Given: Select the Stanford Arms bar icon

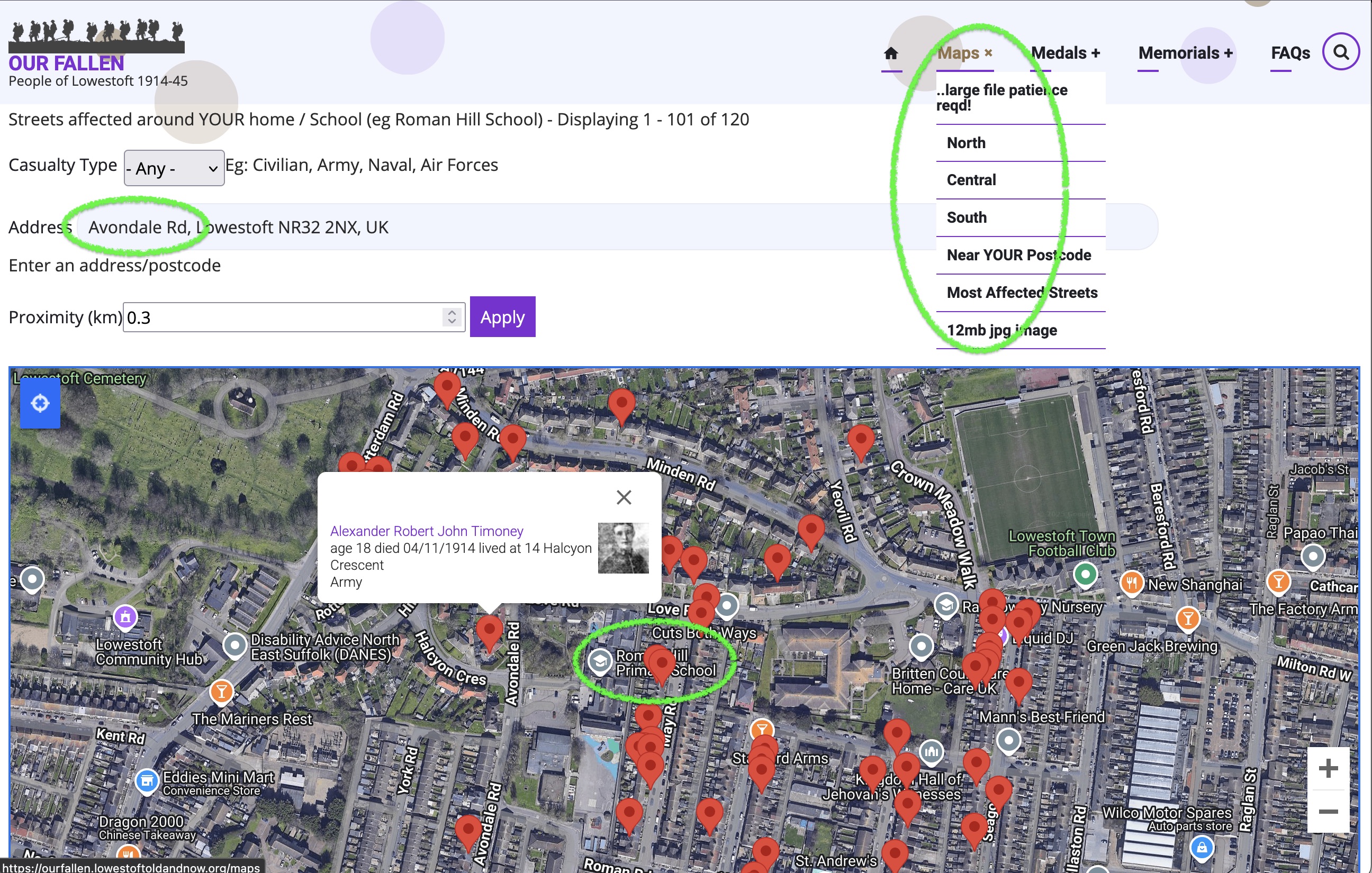Looking at the screenshot, I should click(x=762, y=729).
